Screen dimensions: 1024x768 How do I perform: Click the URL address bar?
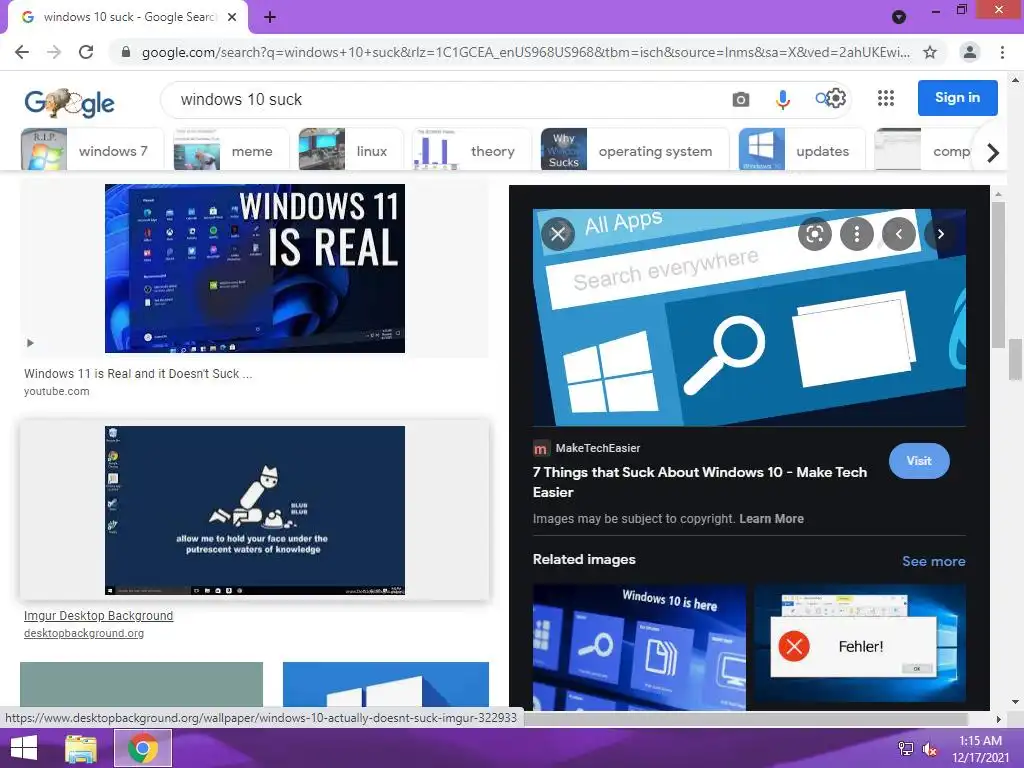click(526, 52)
